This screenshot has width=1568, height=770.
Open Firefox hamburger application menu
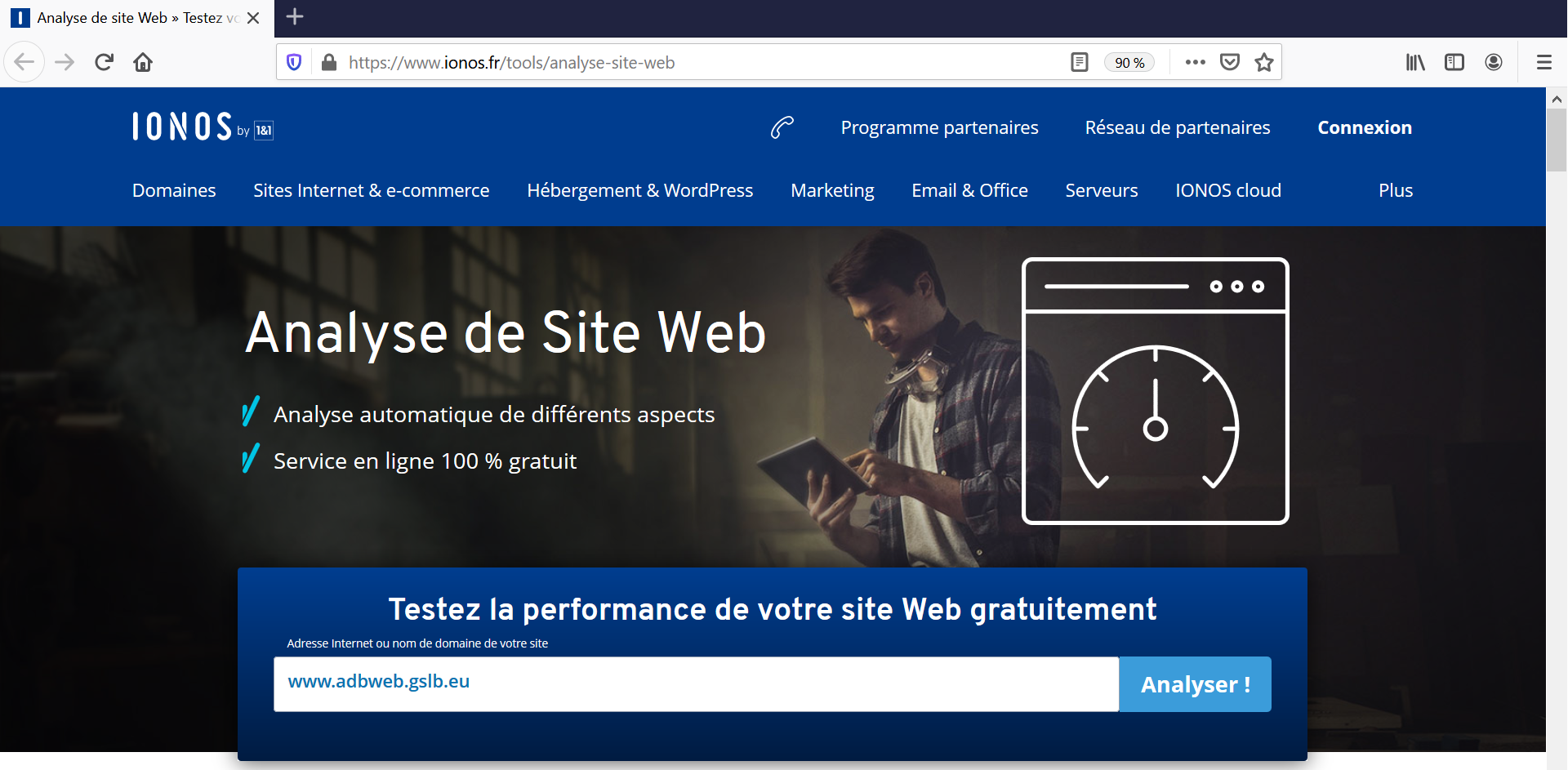pos(1543,62)
